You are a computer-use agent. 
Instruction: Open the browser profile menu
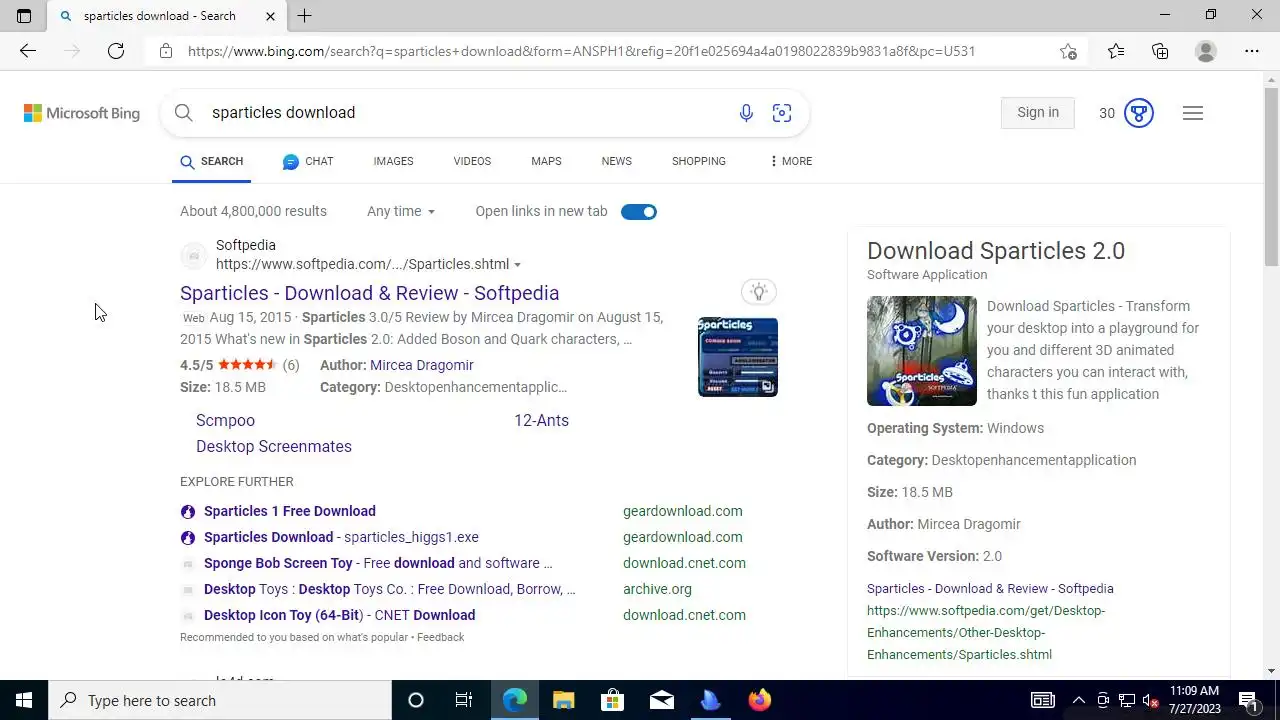click(1206, 51)
